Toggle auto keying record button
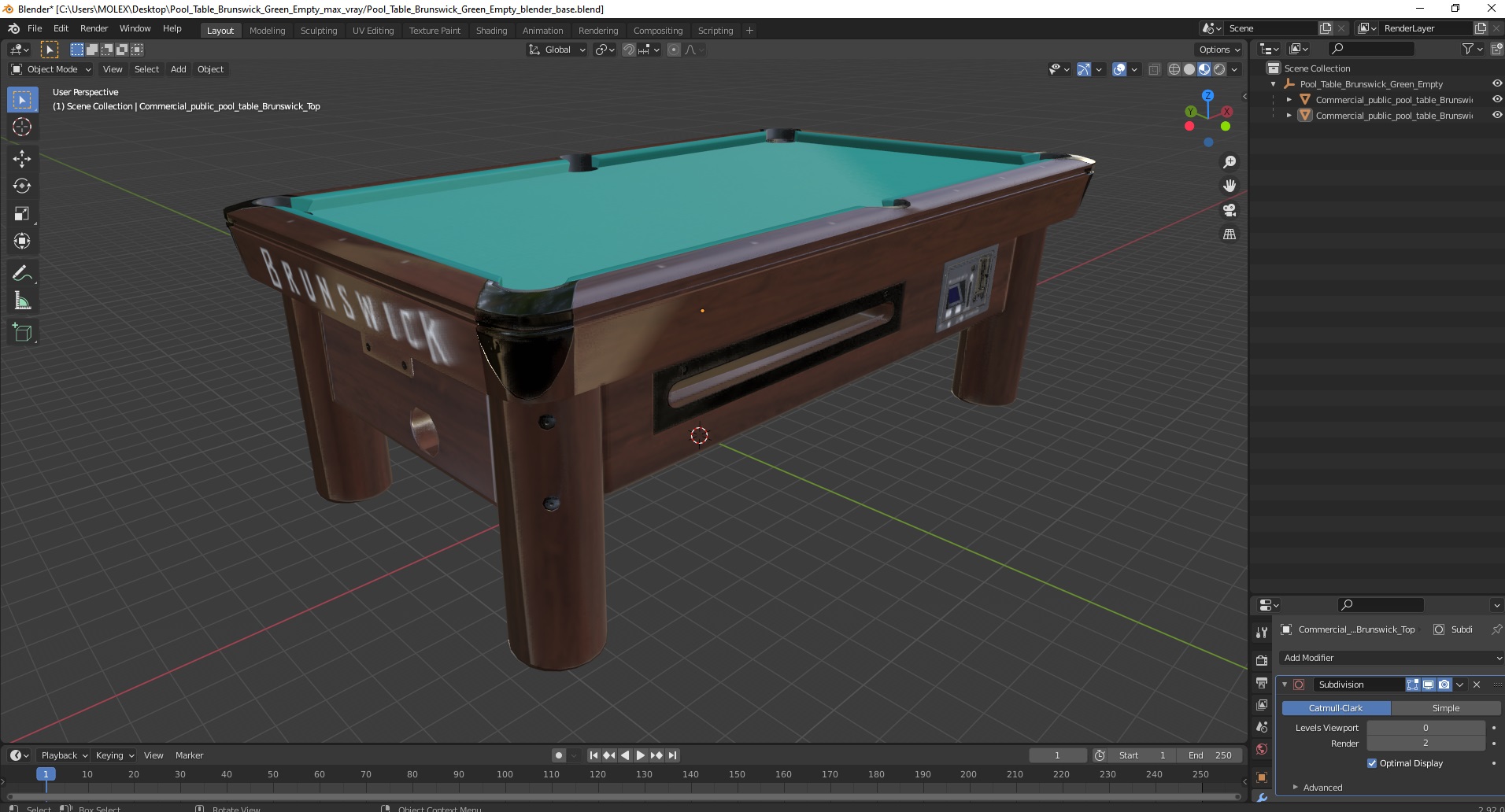The height and width of the screenshot is (812, 1505). click(x=558, y=755)
